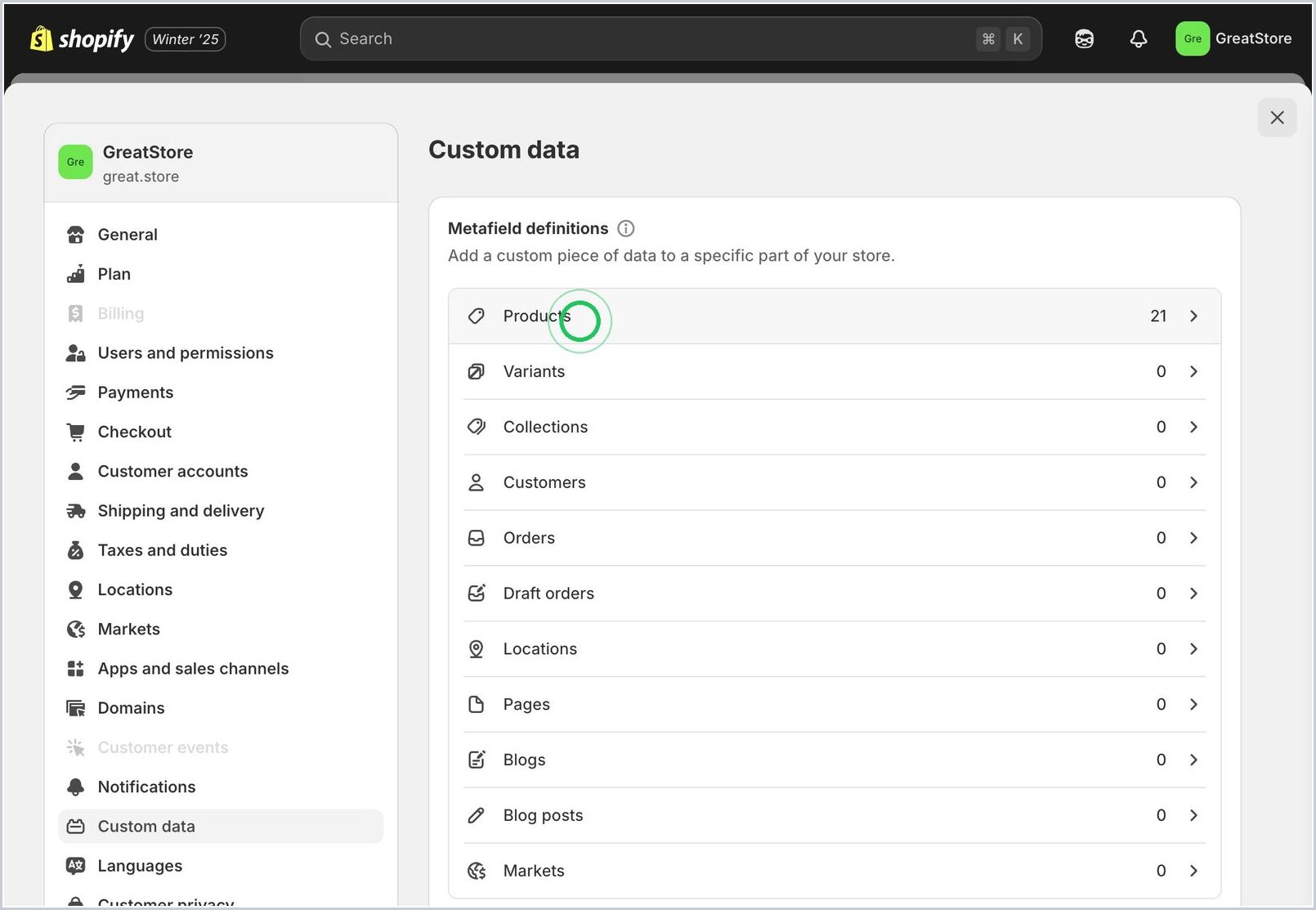Click the sidebar Markets globe icon
Image resolution: width=1316 pixels, height=910 pixels.
[x=75, y=629]
